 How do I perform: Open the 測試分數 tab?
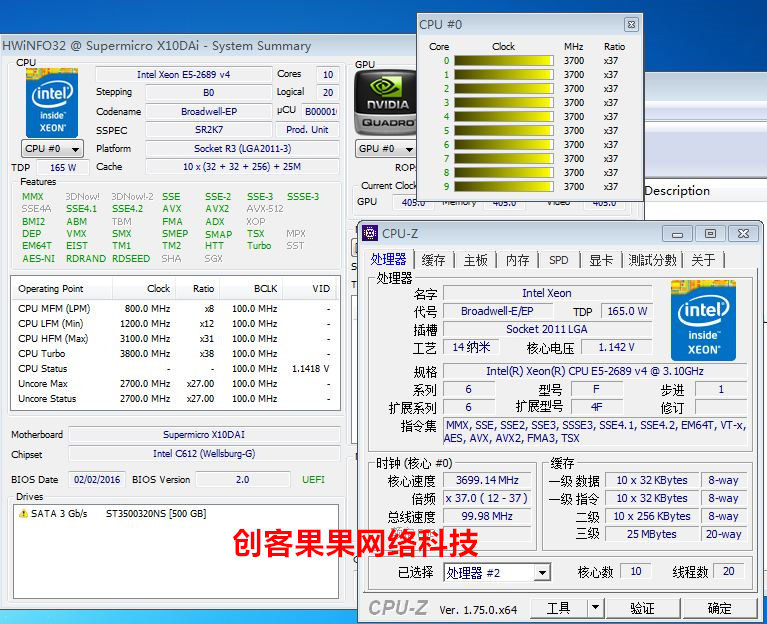pyautogui.click(x=652, y=260)
